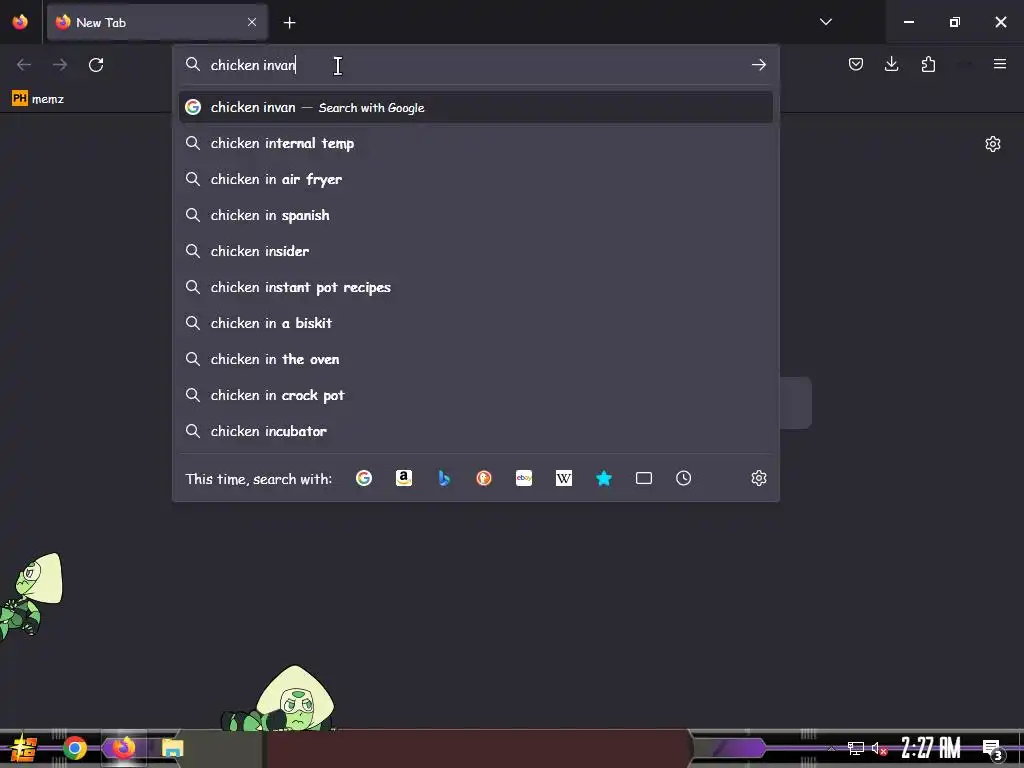The image size is (1024, 768).
Task: Launch Chrome from the taskbar
Action: (74, 748)
